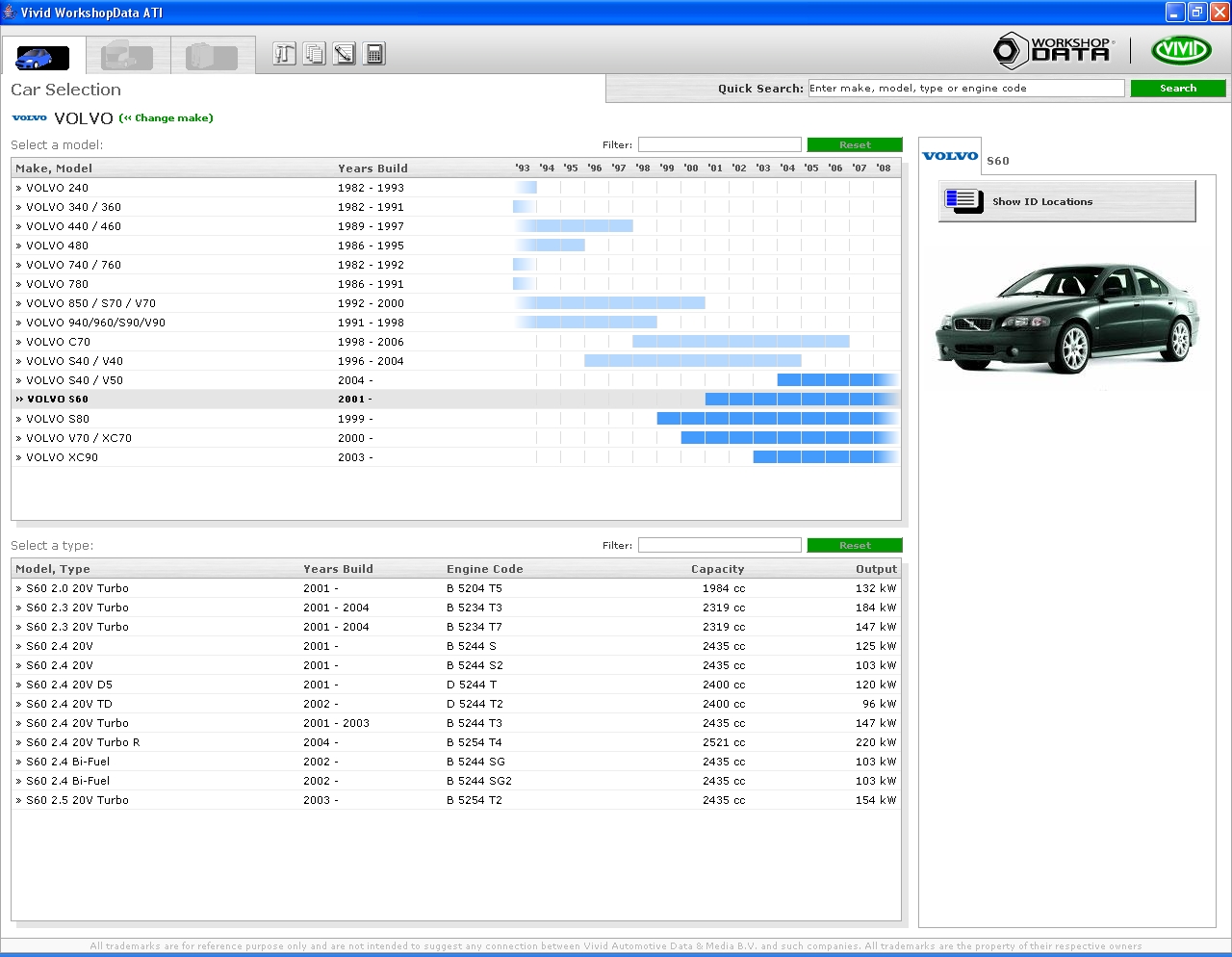
Task: Choose S60 2.4 20V Turbo B 5244 T3
Action: coord(456,723)
